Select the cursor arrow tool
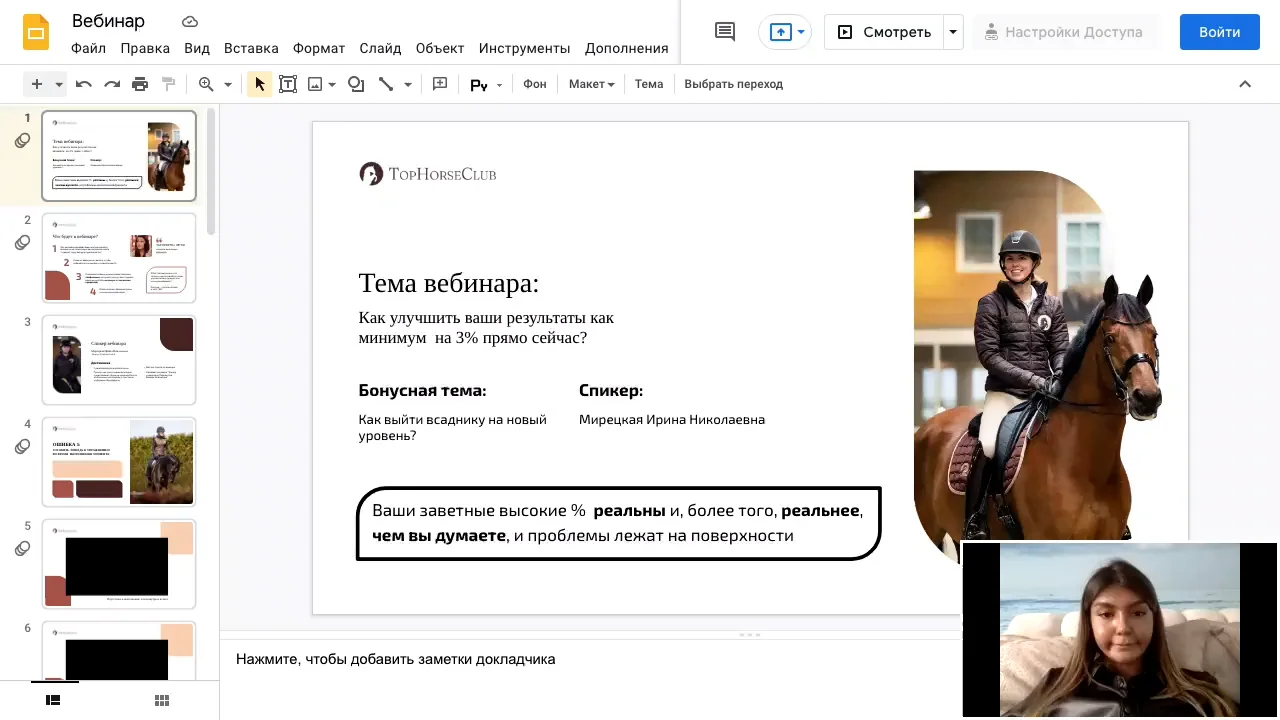This screenshot has height=720, width=1280. (x=260, y=84)
